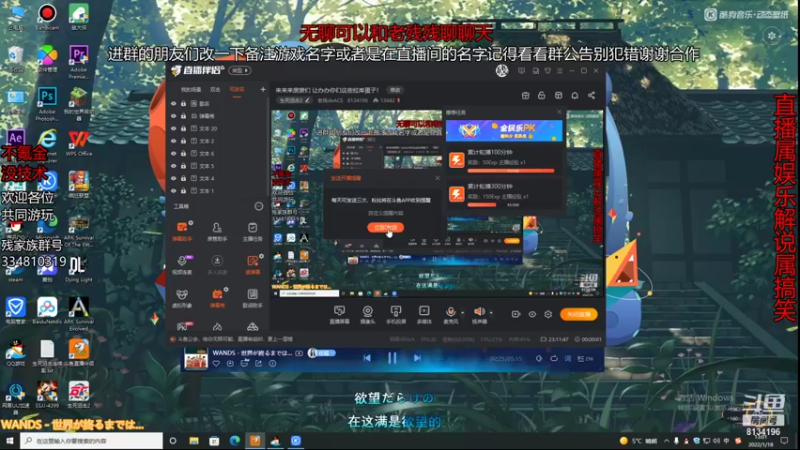Screen dimensions: 800x450
Task: Click the preview eye icon in bottom bar
Action: (532, 314)
